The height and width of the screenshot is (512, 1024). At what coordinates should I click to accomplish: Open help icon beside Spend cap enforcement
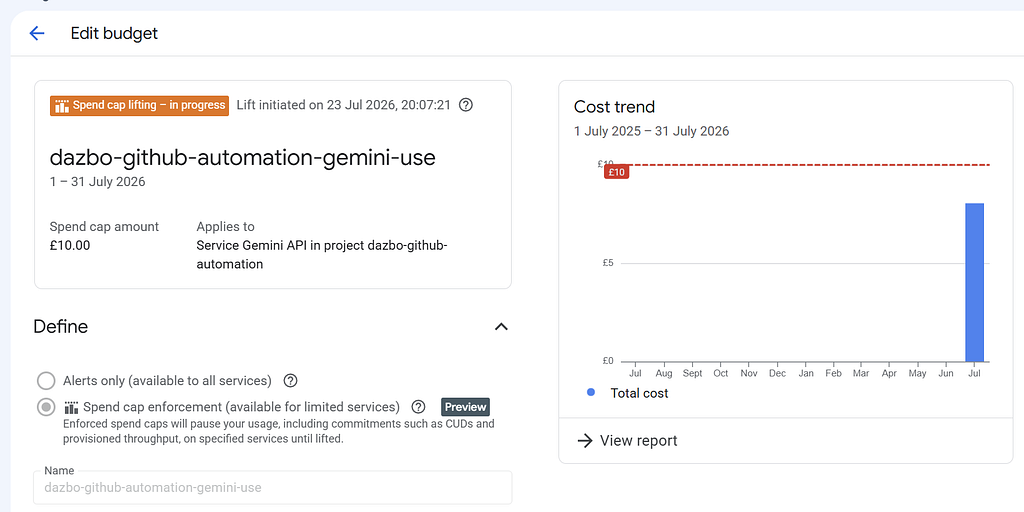[419, 407]
